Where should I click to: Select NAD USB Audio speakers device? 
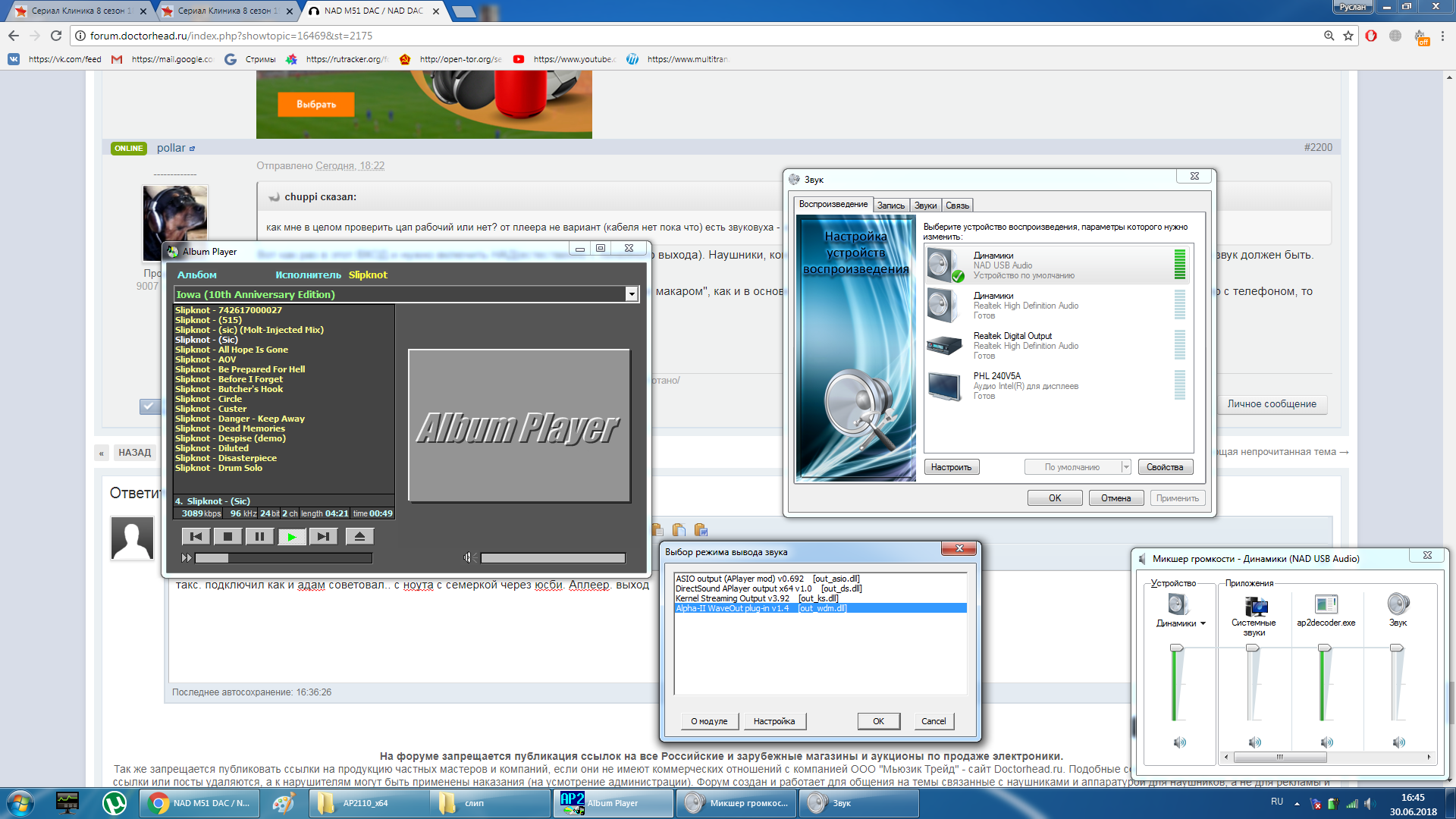pos(1057,265)
